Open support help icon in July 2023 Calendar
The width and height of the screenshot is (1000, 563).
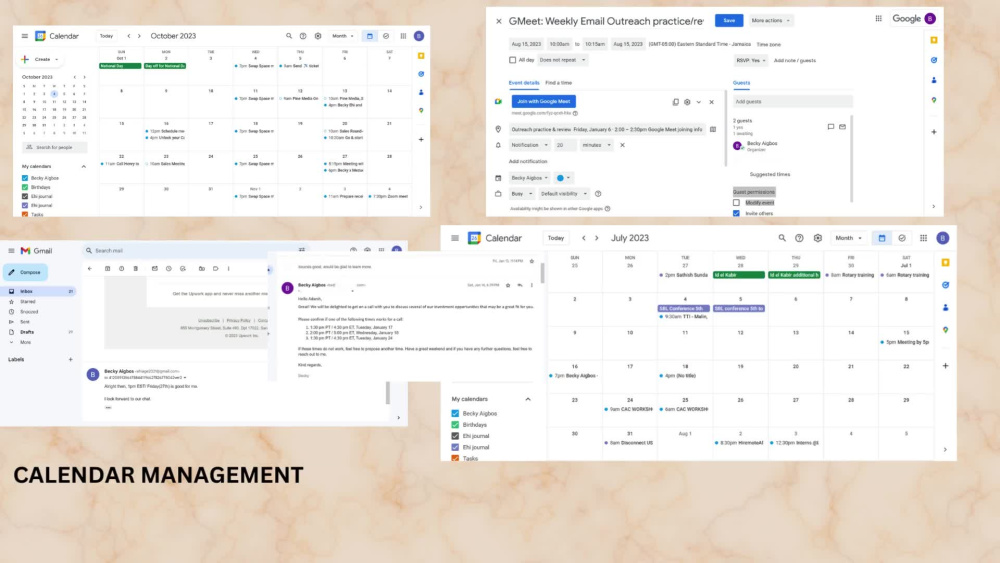pyautogui.click(x=799, y=238)
